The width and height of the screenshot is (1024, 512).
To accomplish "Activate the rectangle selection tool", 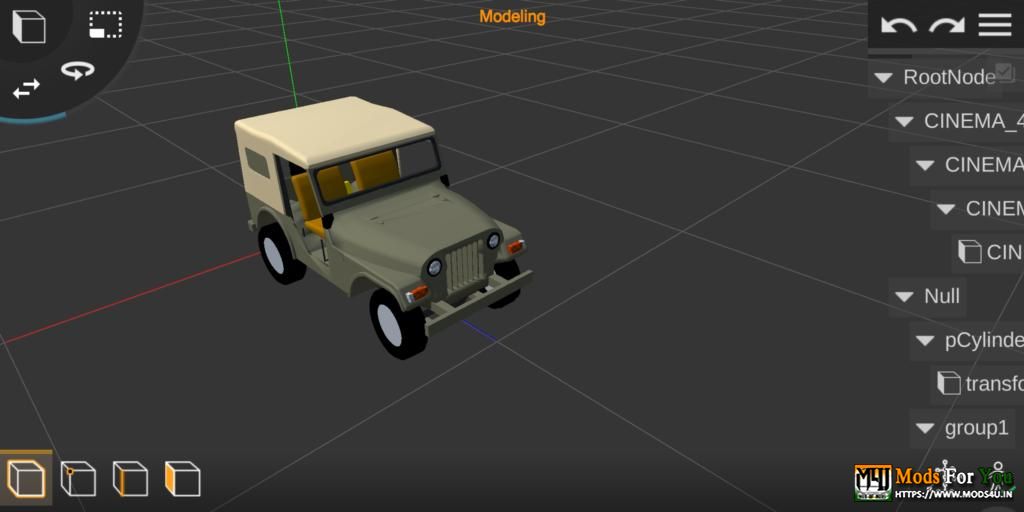I will click(106, 24).
